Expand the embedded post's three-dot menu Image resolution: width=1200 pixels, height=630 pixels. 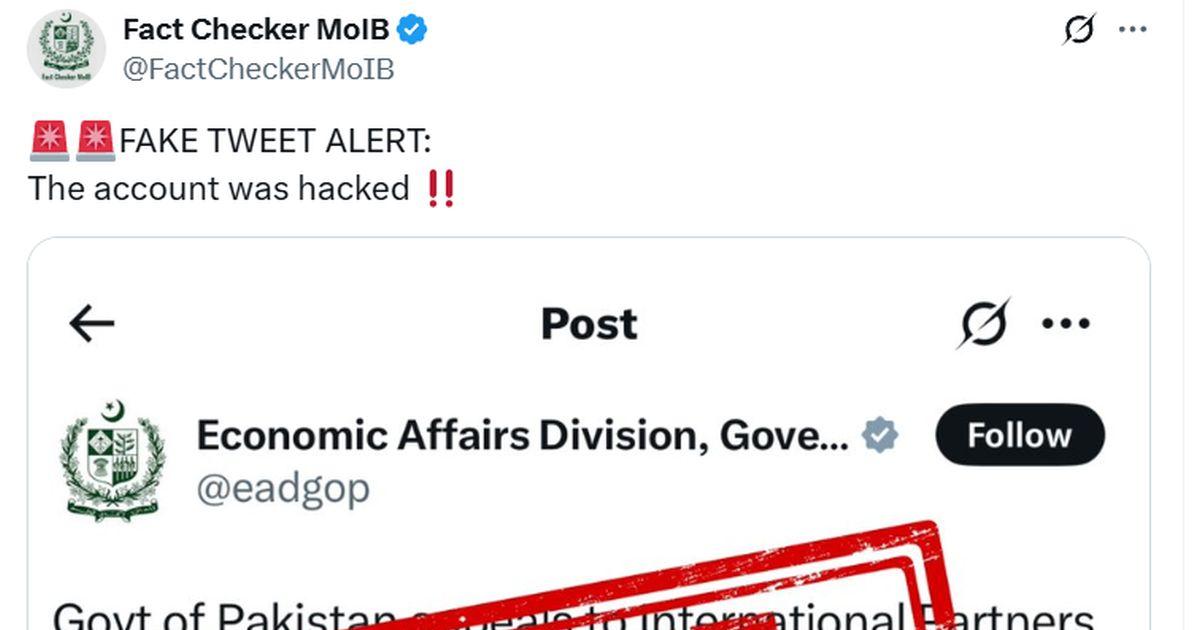click(x=1066, y=323)
